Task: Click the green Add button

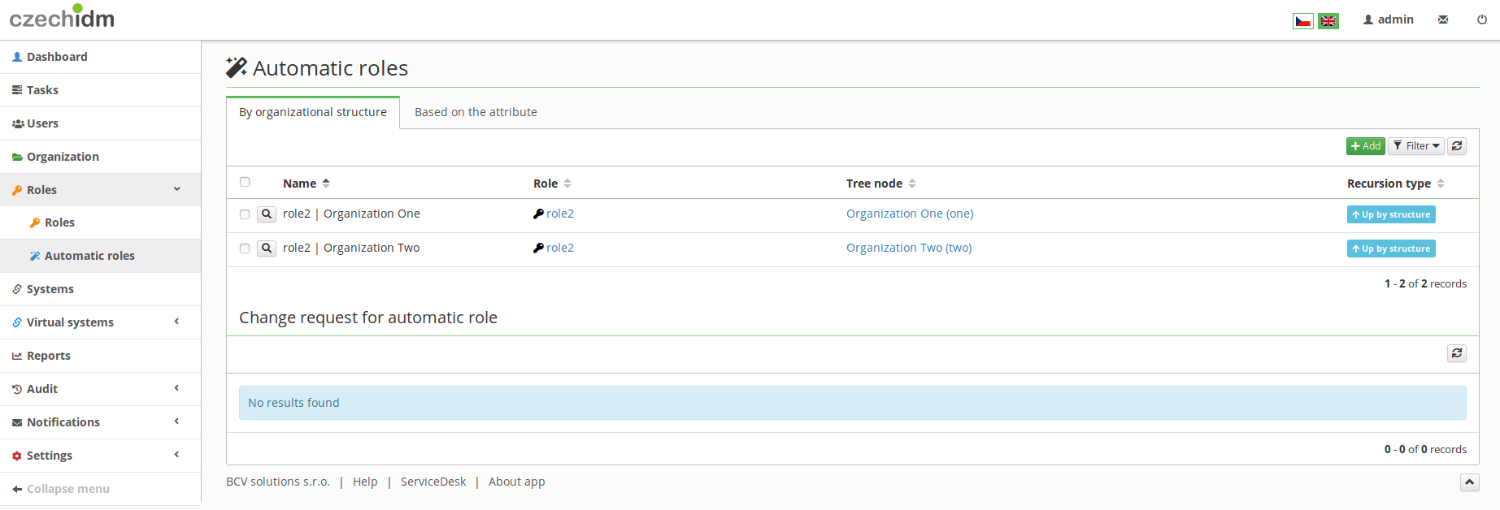Action: [1365, 146]
